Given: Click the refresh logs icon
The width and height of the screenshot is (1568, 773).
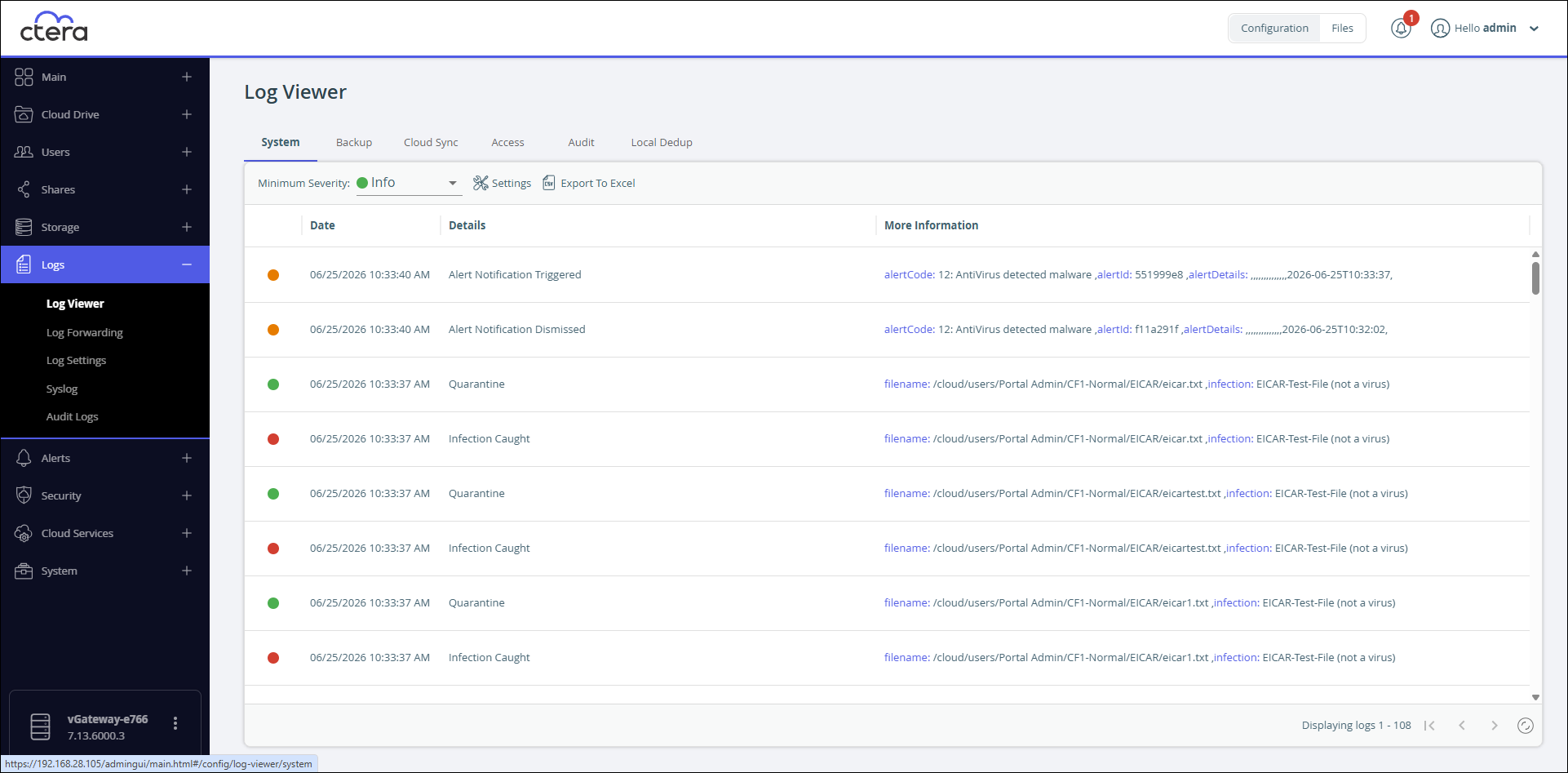Looking at the screenshot, I should point(1525,726).
